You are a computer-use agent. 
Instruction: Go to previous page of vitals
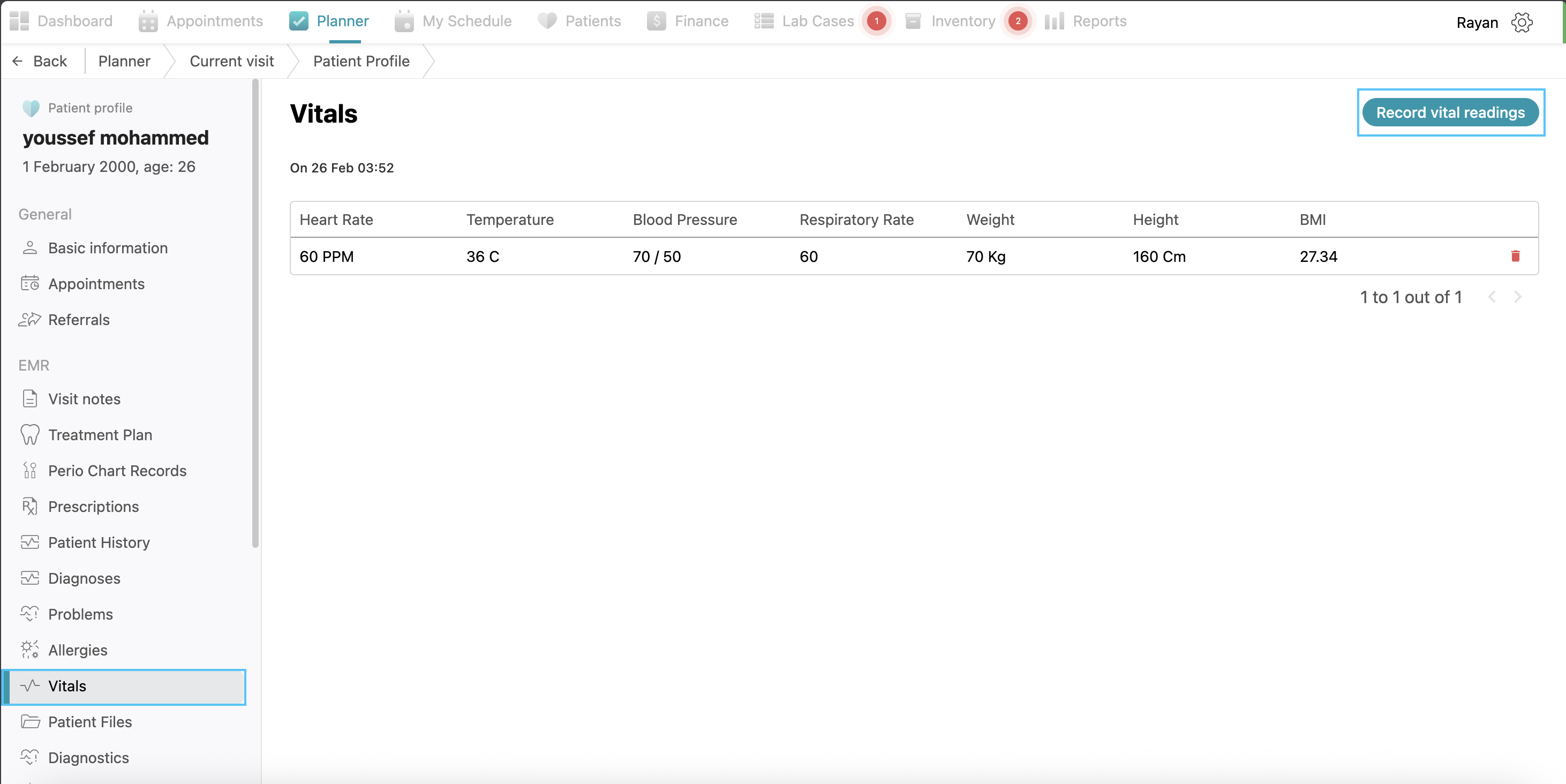tap(1492, 297)
